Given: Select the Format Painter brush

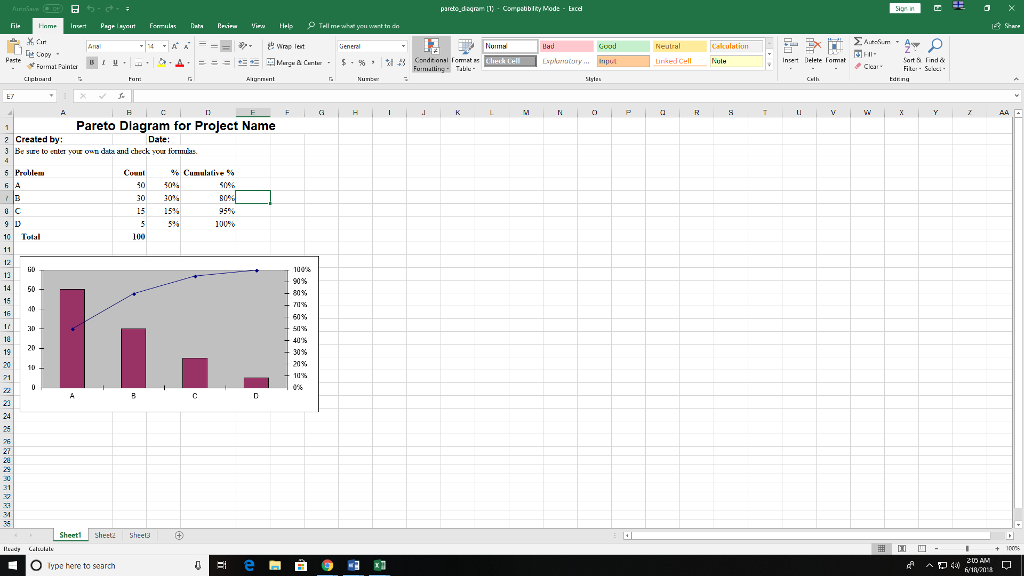Looking at the screenshot, I should (x=31, y=66).
